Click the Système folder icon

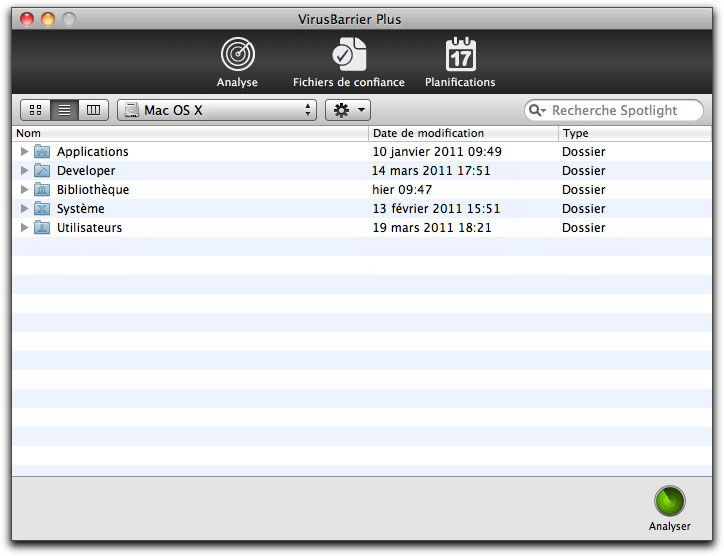42,208
